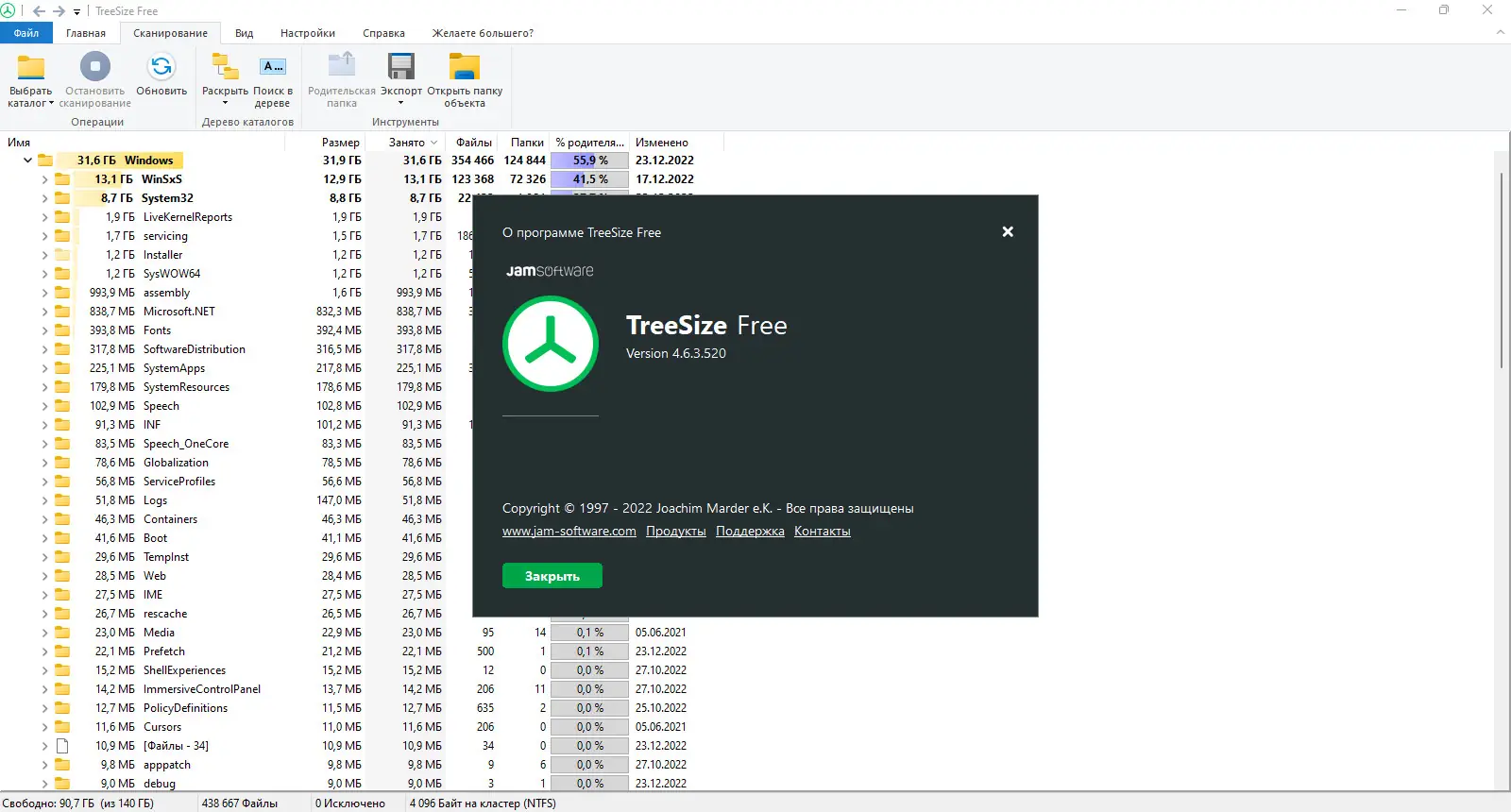Open the Продукты link
The height and width of the screenshot is (812, 1511).
pyautogui.click(x=676, y=532)
